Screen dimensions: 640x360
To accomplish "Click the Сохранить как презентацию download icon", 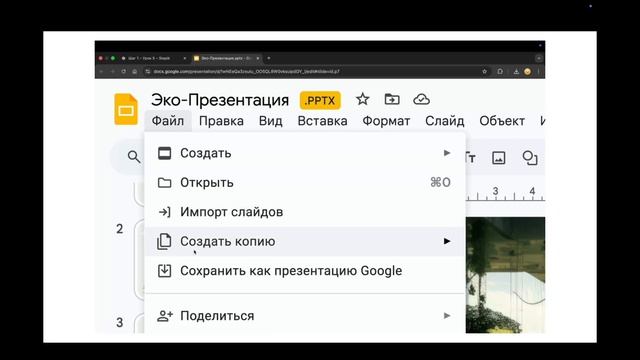I will (x=164, y=271).
